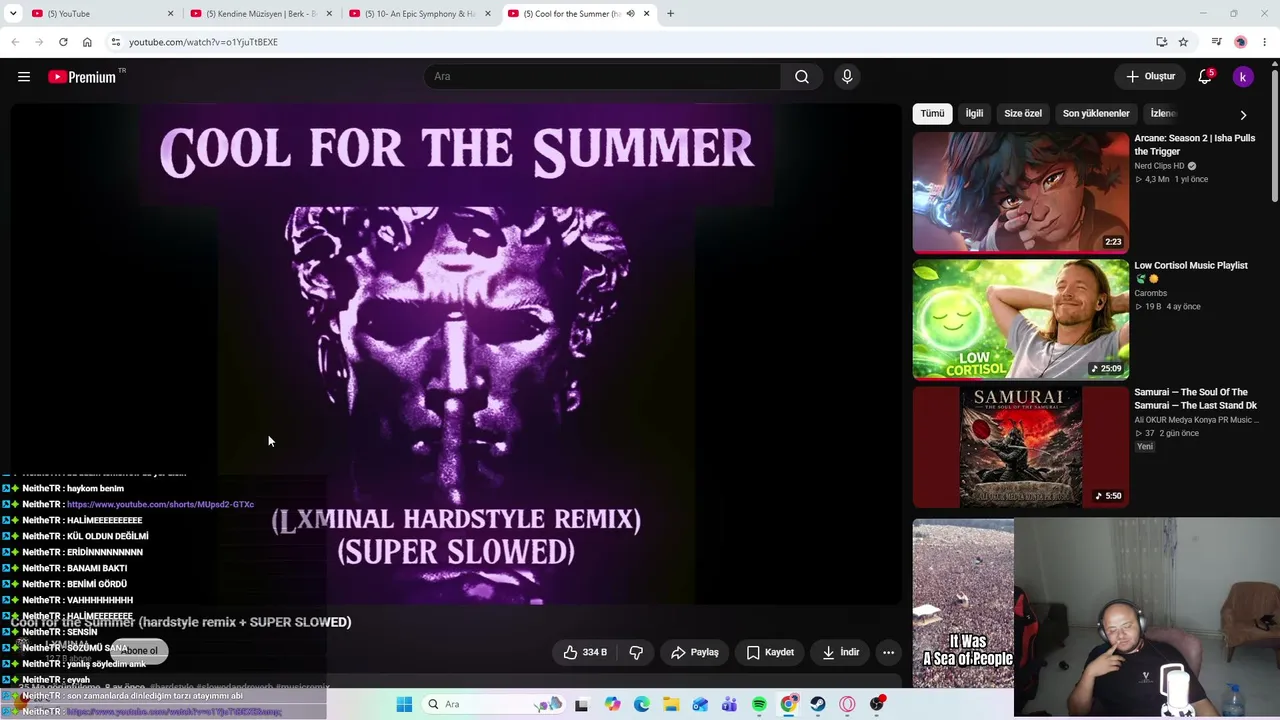Open Copilot from the taskbar

613,704
